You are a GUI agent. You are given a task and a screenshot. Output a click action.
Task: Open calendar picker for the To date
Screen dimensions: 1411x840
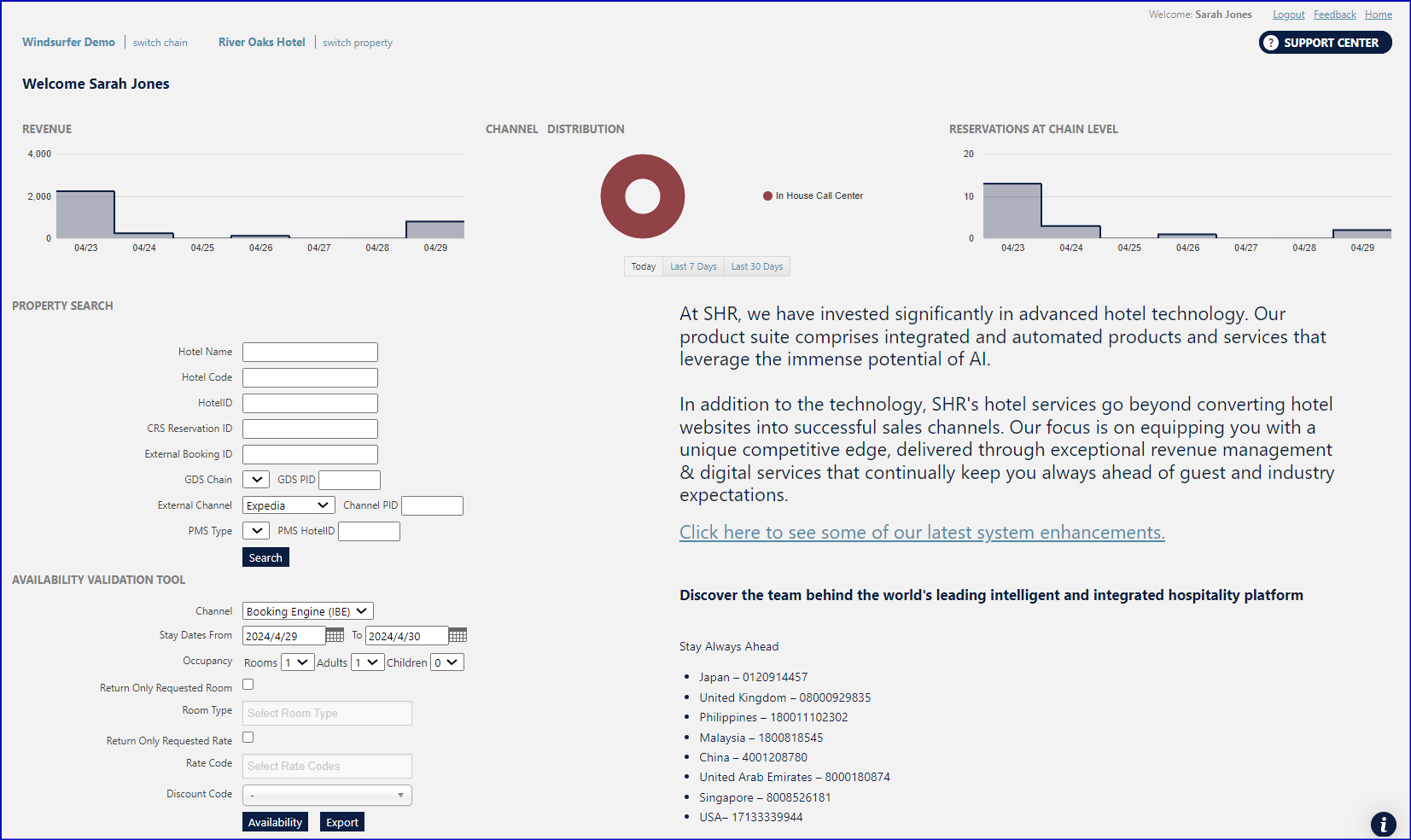[x=458, y=635]
